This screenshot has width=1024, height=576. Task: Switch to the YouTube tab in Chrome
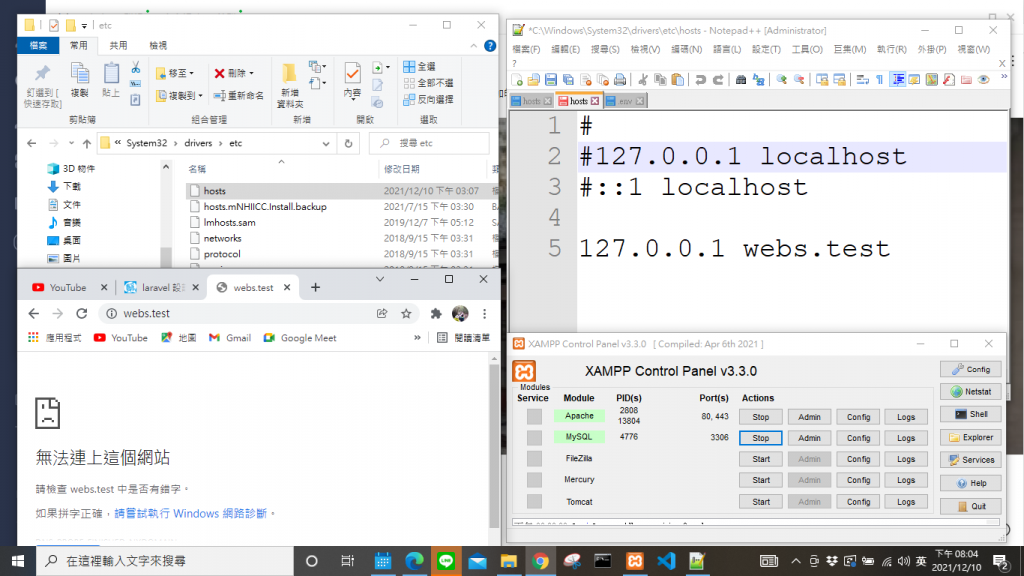tap(67, 287)
